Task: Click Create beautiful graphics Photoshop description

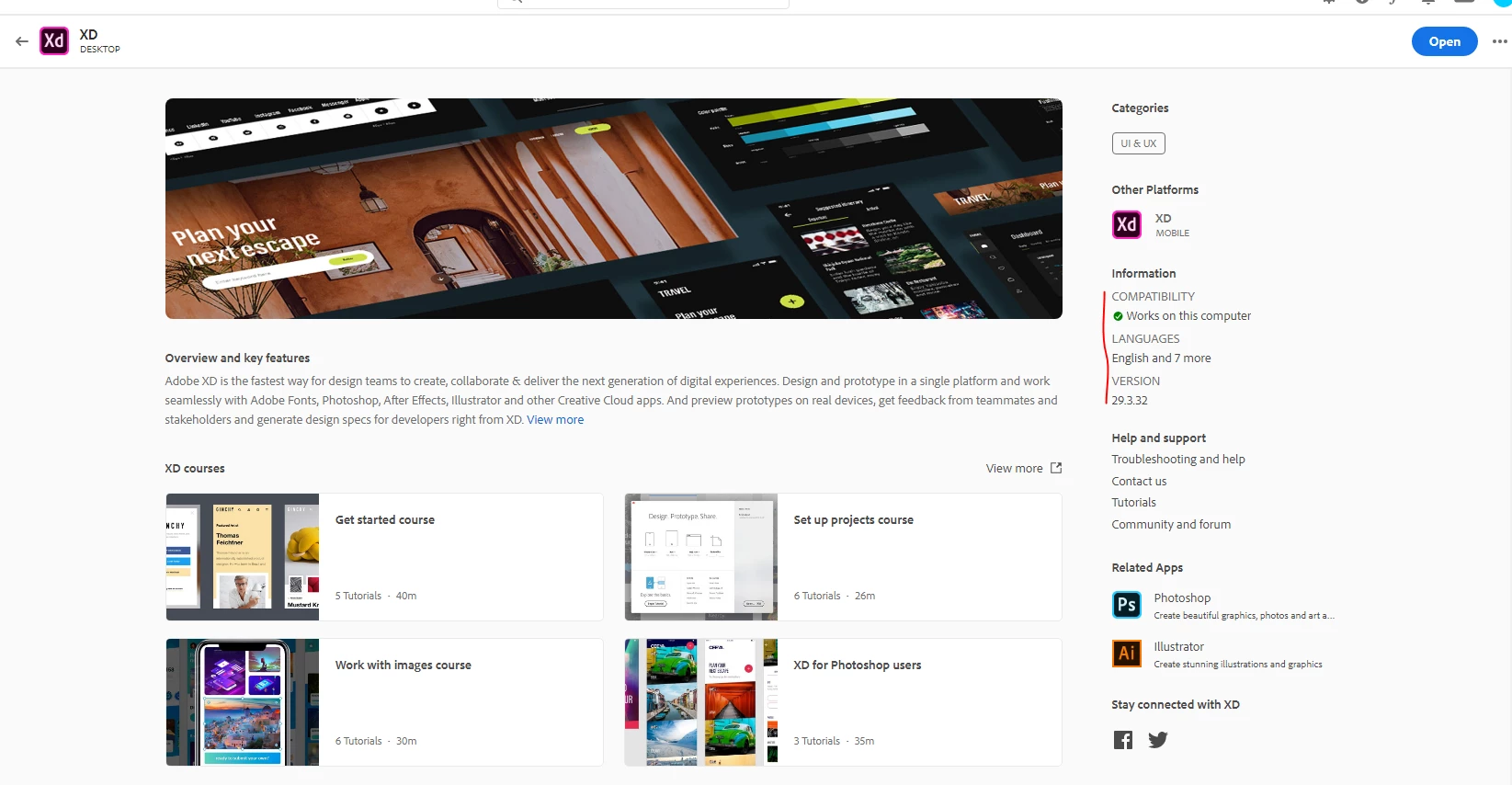Action: click(x=1245, y=616)
